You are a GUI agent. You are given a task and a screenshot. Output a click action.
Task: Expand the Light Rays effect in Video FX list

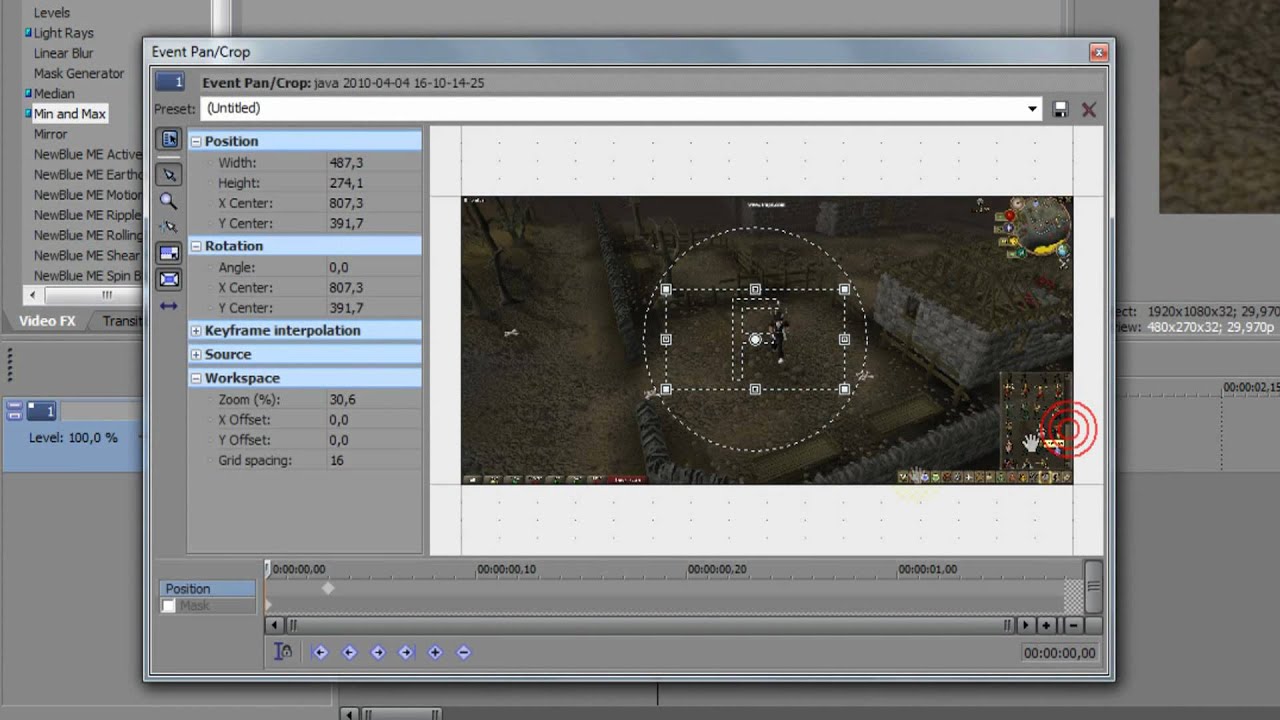click(x=29, y=33)
